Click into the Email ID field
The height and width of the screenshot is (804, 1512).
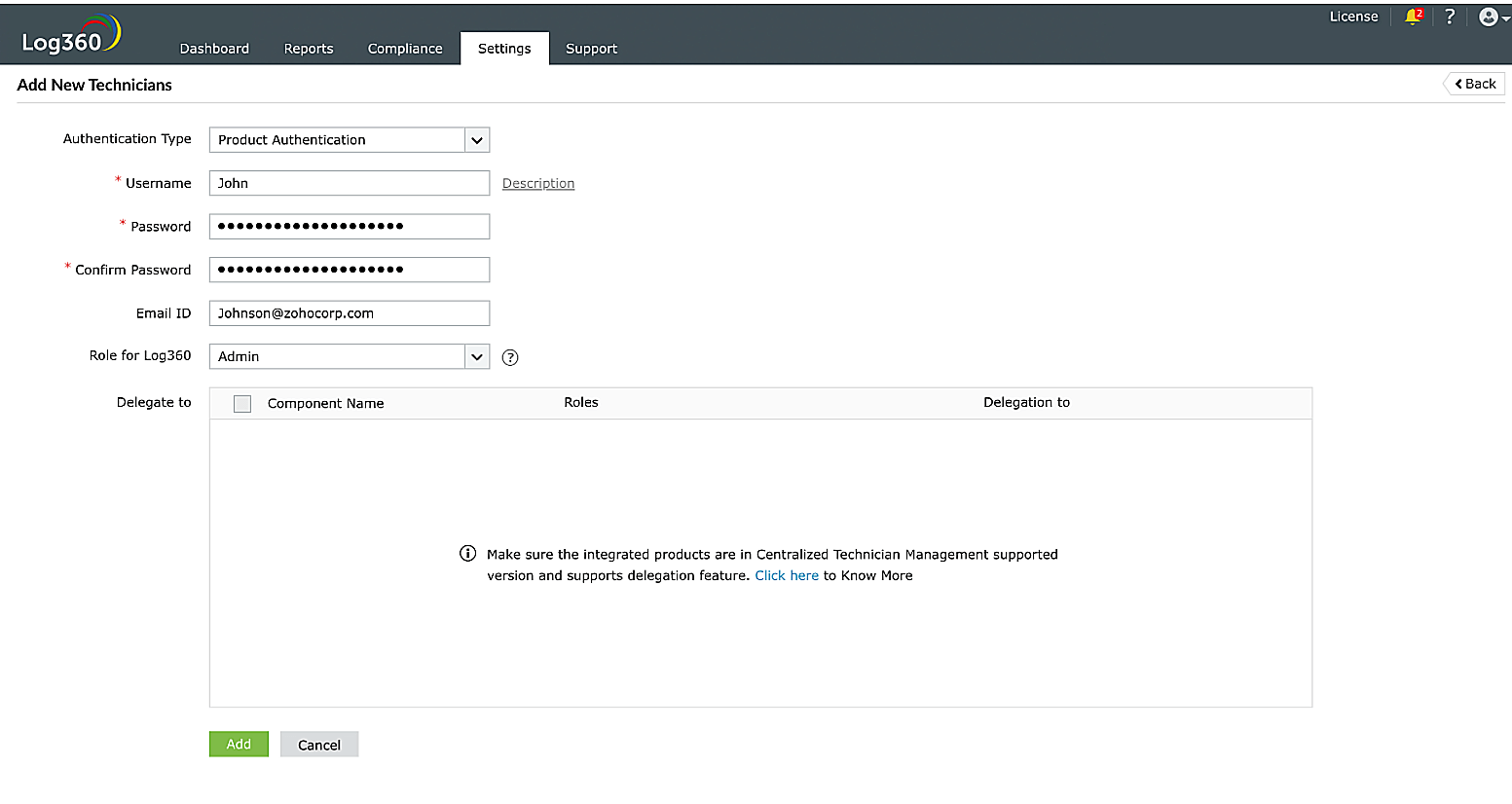pos(349,313)
